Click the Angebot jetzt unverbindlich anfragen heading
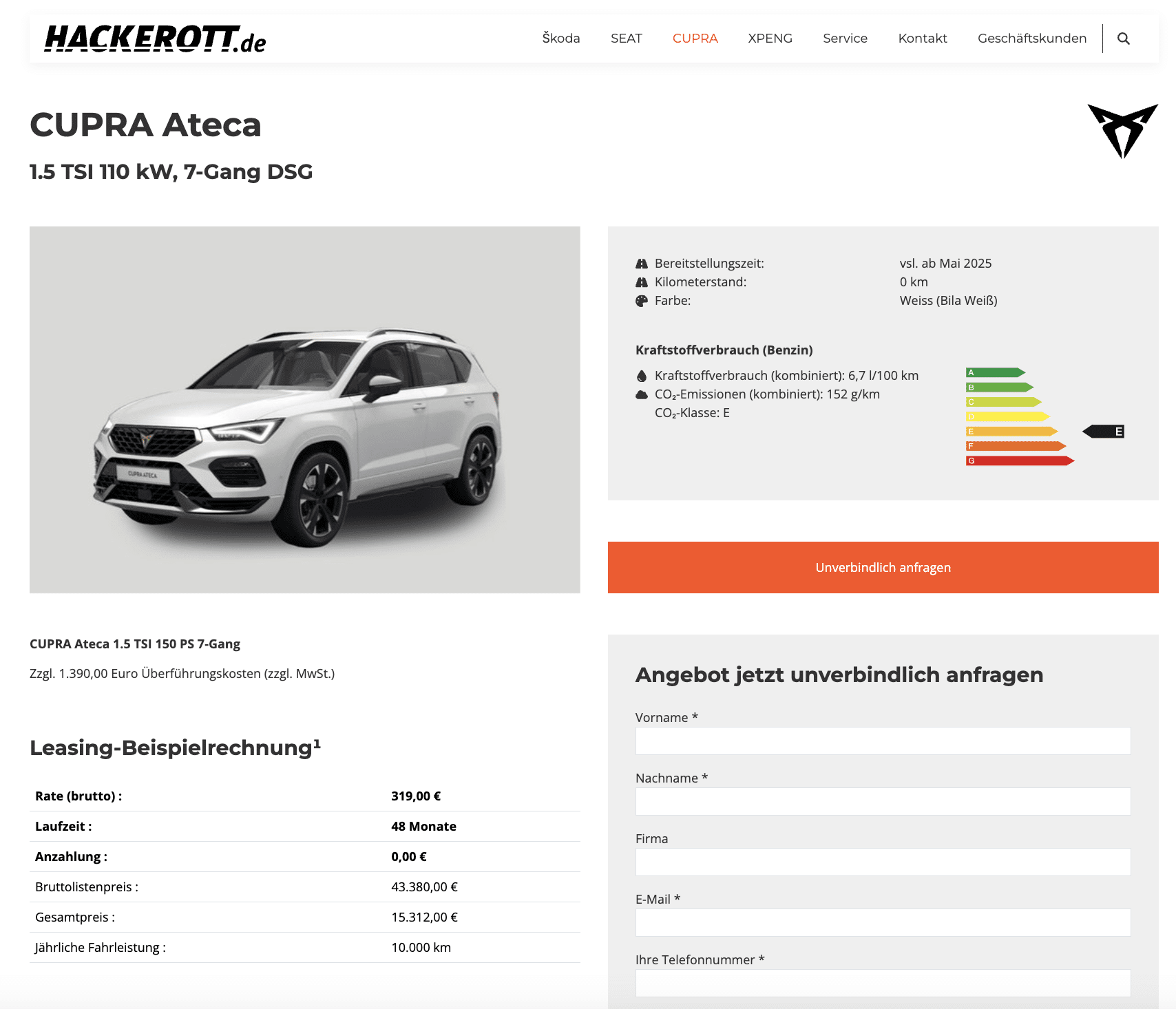Screen dimensions: 1176x1009 [x=839, y=675]
